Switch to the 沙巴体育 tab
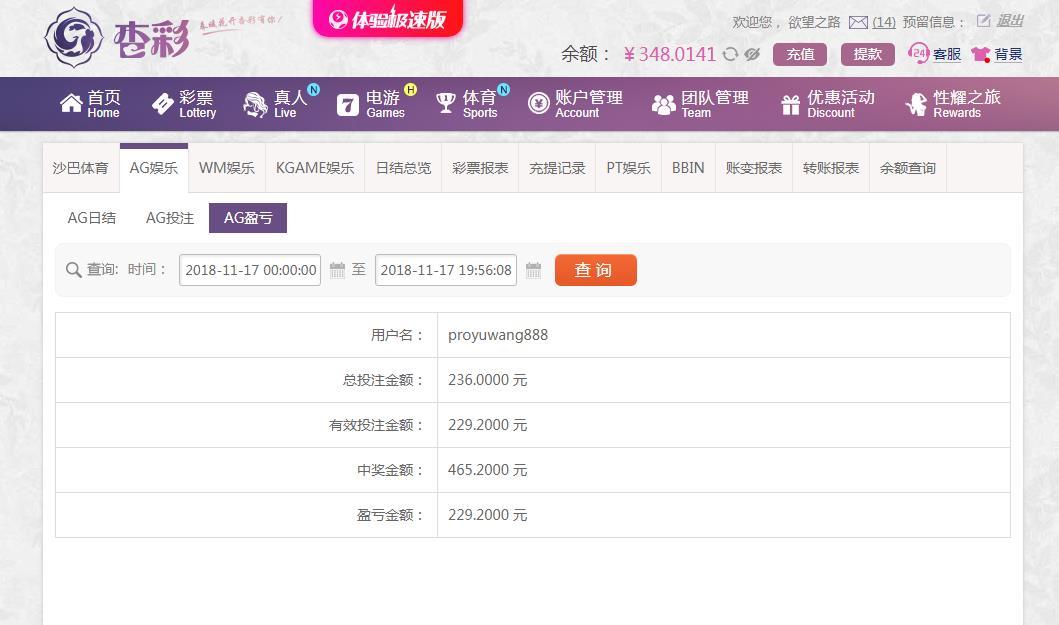 click(x=81, y=168)
